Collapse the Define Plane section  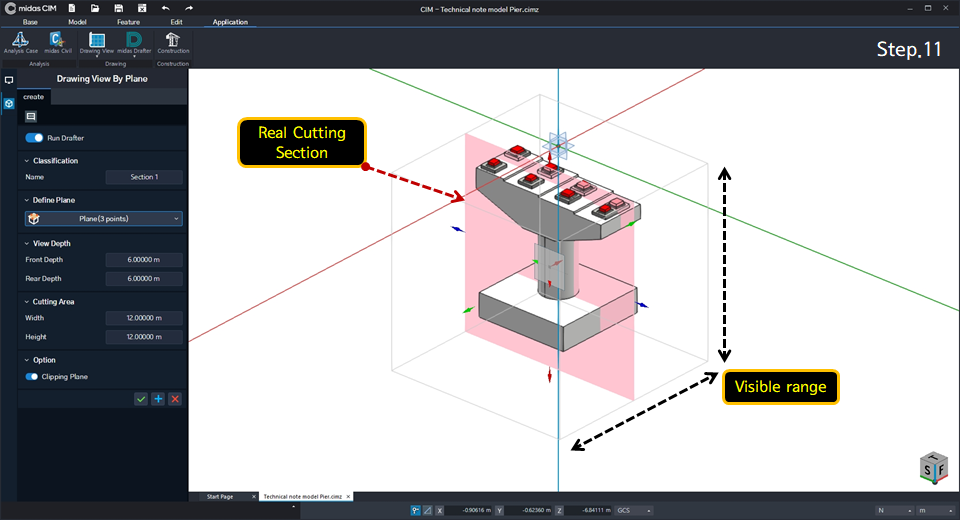point(26,200)
